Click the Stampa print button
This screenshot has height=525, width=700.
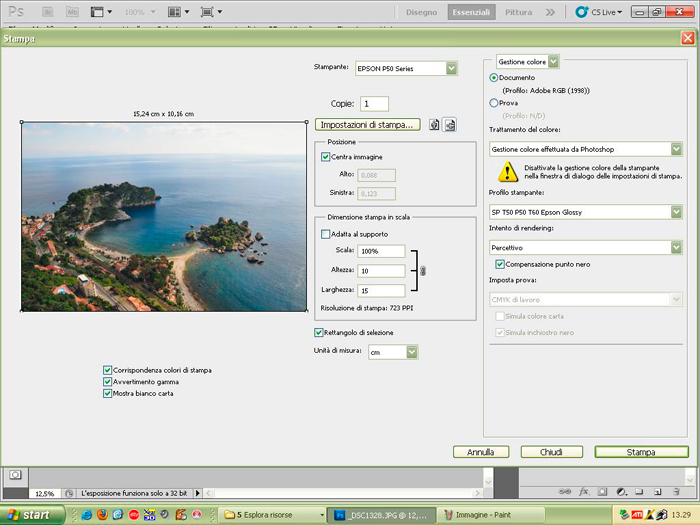[641, 452]
